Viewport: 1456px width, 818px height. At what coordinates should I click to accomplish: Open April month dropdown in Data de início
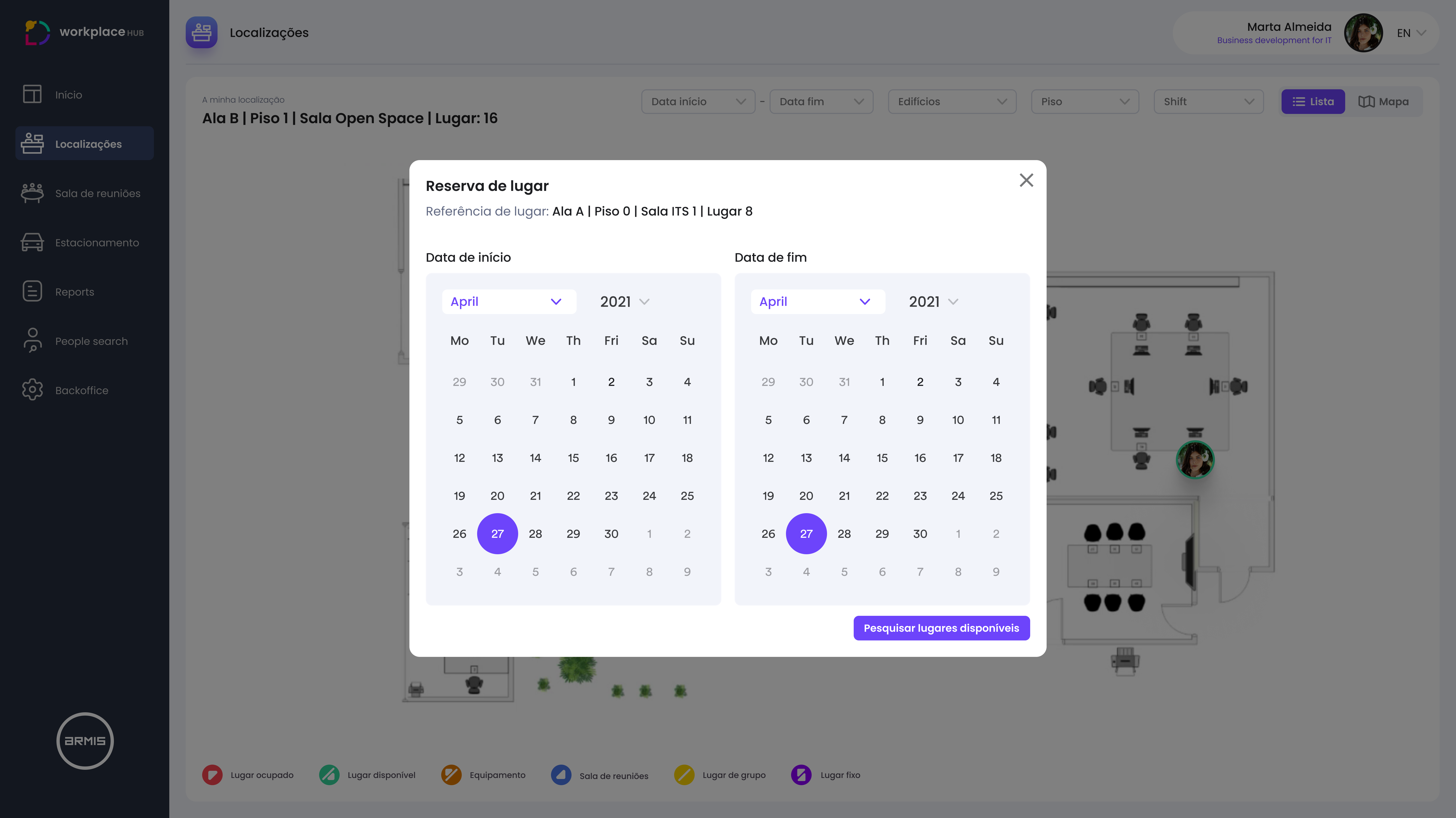(x=509, y=301)
